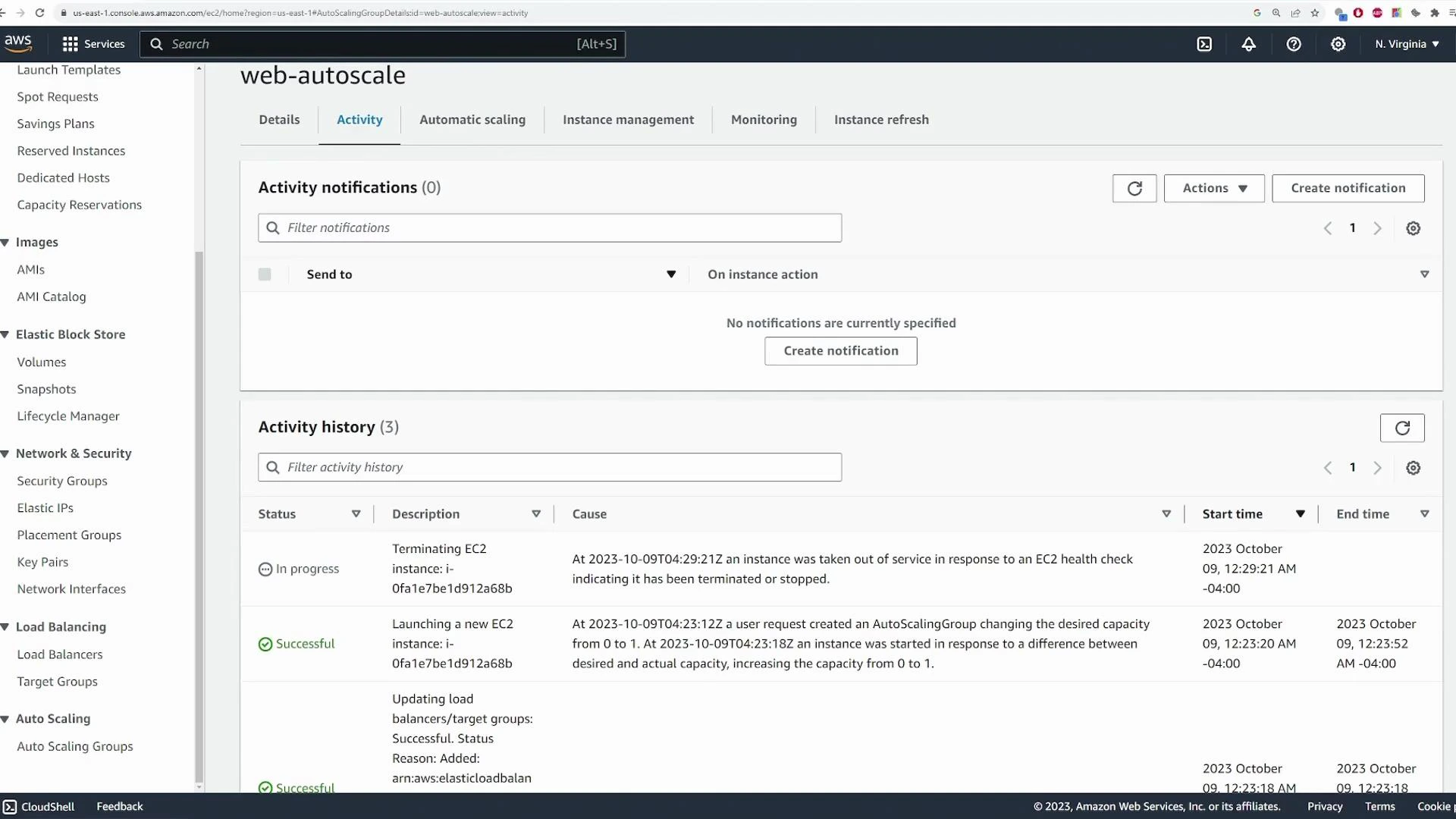Open the Help question mark icon
Image resolution: width=1456 pixels, height=819 pixels.
[x=1293, y=44]
